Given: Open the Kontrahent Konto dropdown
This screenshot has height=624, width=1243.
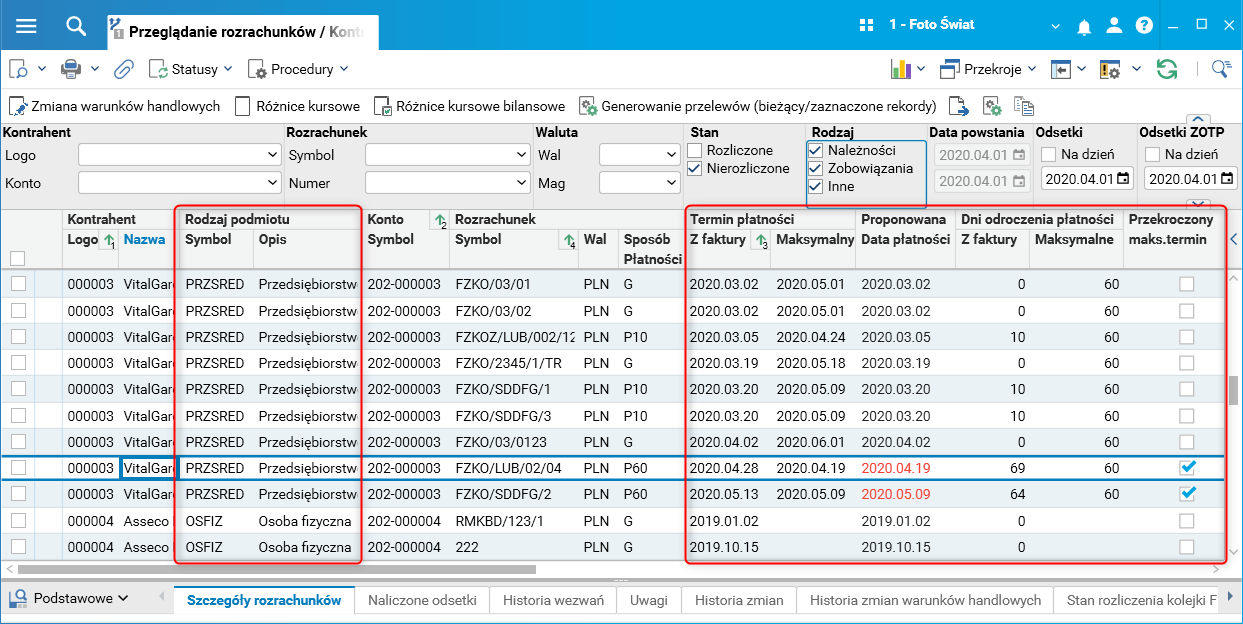Looking at the screenshot, I should click(273, 183).
